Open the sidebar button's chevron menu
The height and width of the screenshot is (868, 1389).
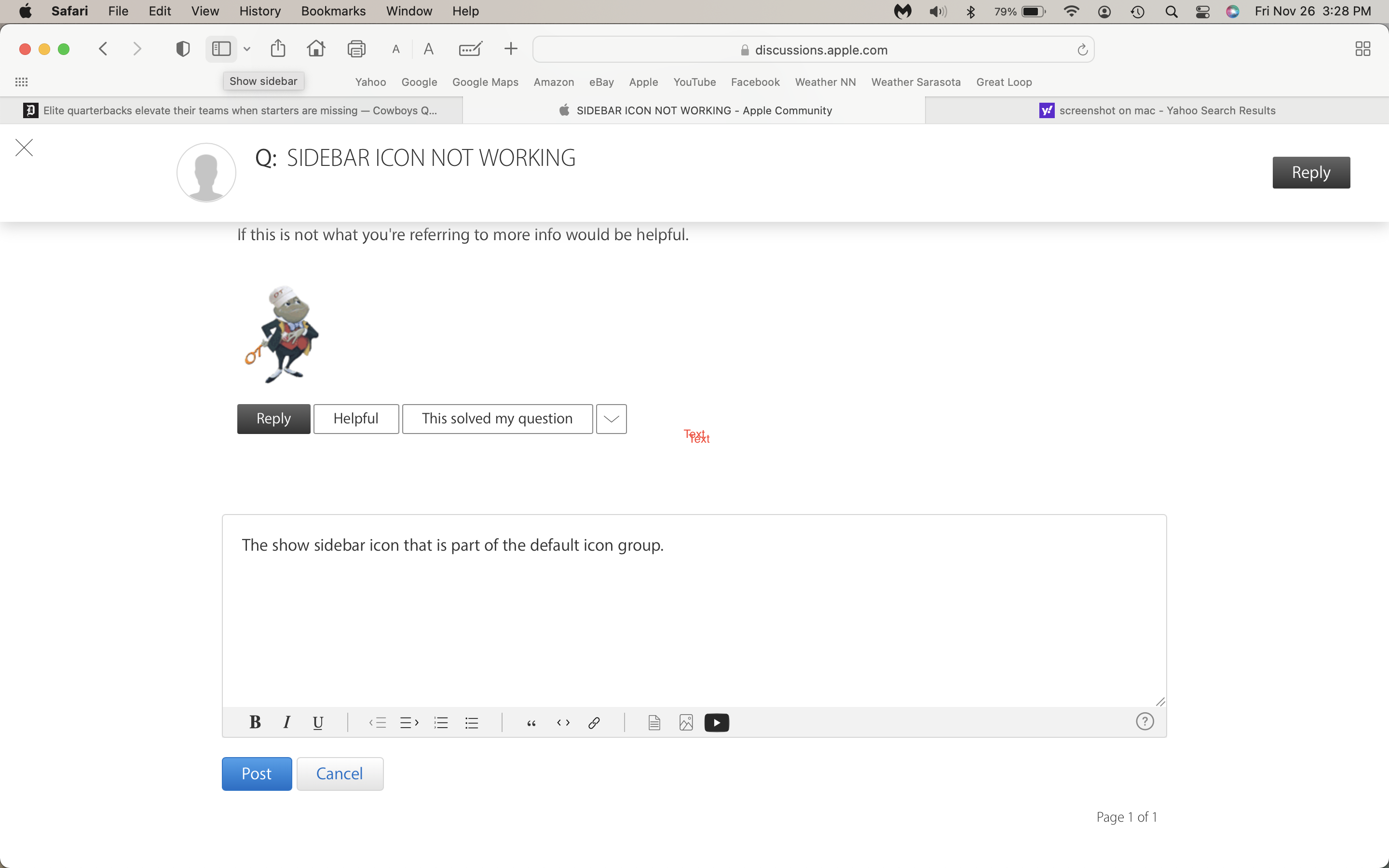click(247, 49)
